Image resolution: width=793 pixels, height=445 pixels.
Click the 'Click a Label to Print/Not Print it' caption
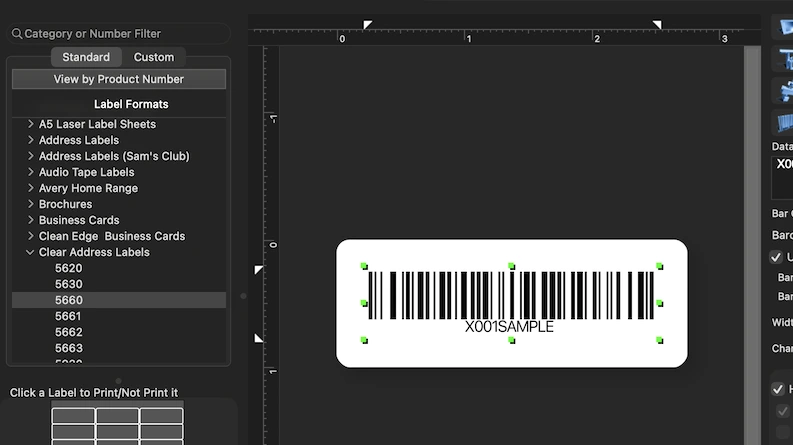94,393
